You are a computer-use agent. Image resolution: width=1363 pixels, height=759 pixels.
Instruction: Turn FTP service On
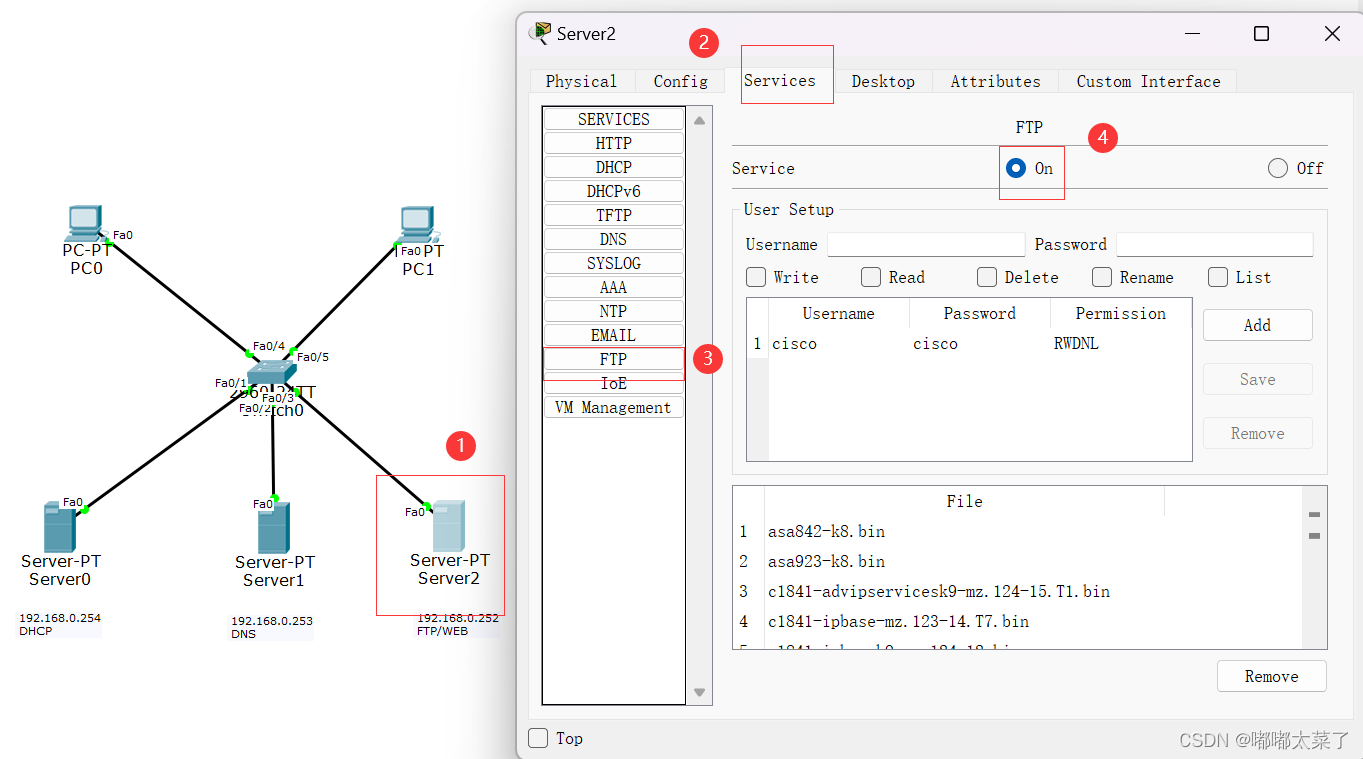coord(1016,168)
